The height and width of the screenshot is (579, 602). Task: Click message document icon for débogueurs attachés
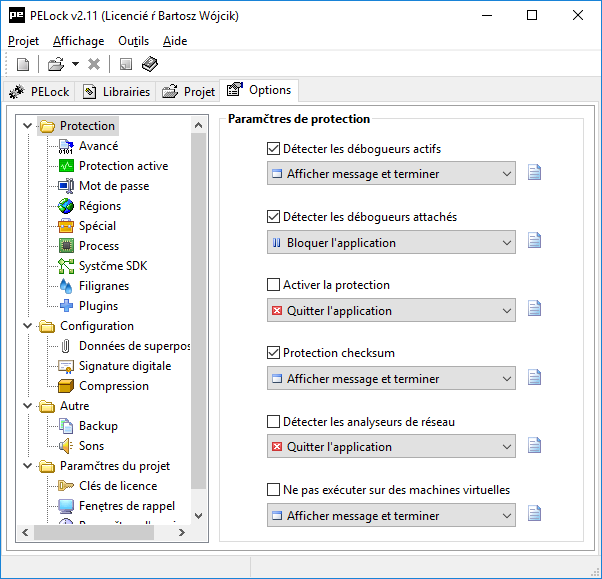[x=534, y=241]
